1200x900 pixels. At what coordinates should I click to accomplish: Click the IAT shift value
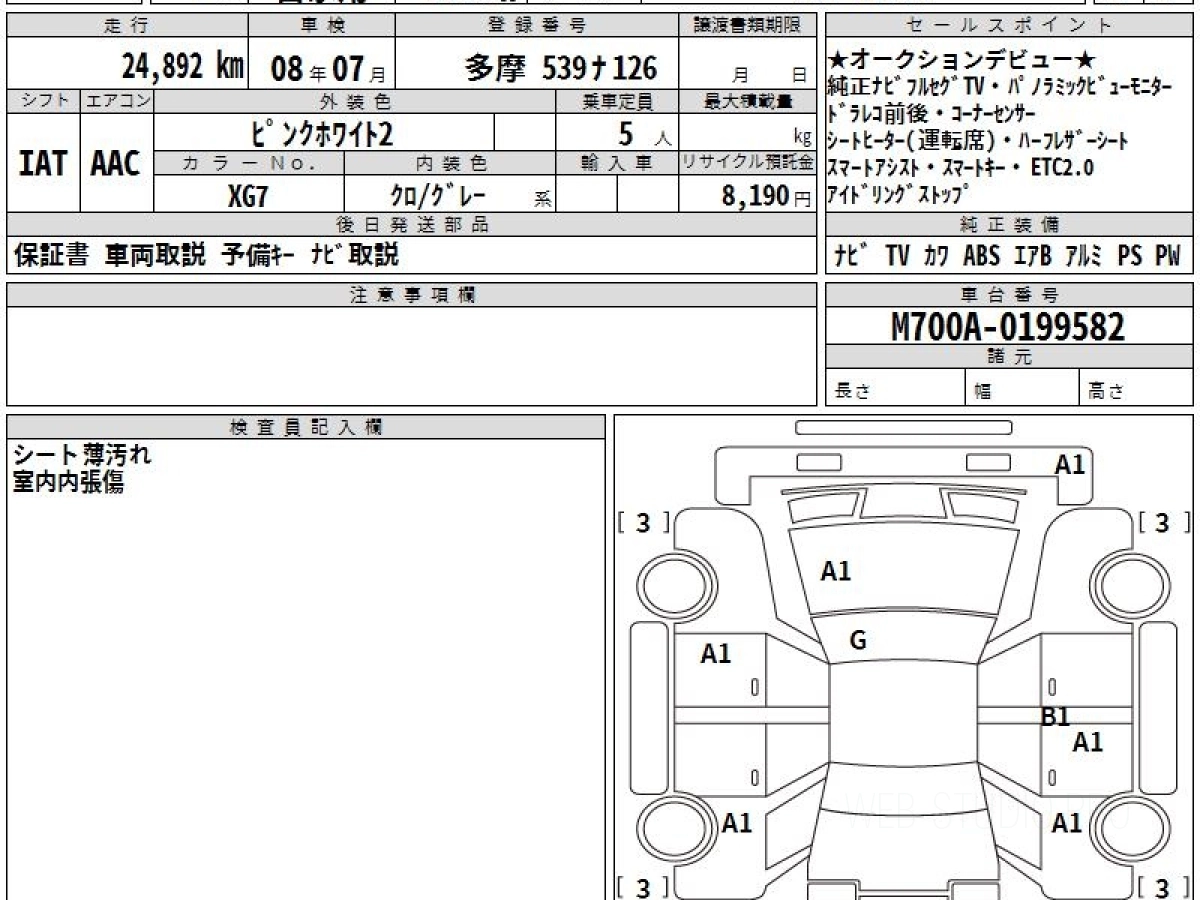(x=43, y=163)
